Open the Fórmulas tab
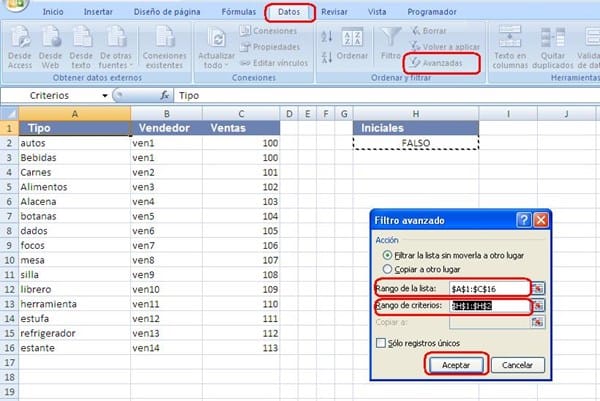600x401 pixels. (239, 12)
